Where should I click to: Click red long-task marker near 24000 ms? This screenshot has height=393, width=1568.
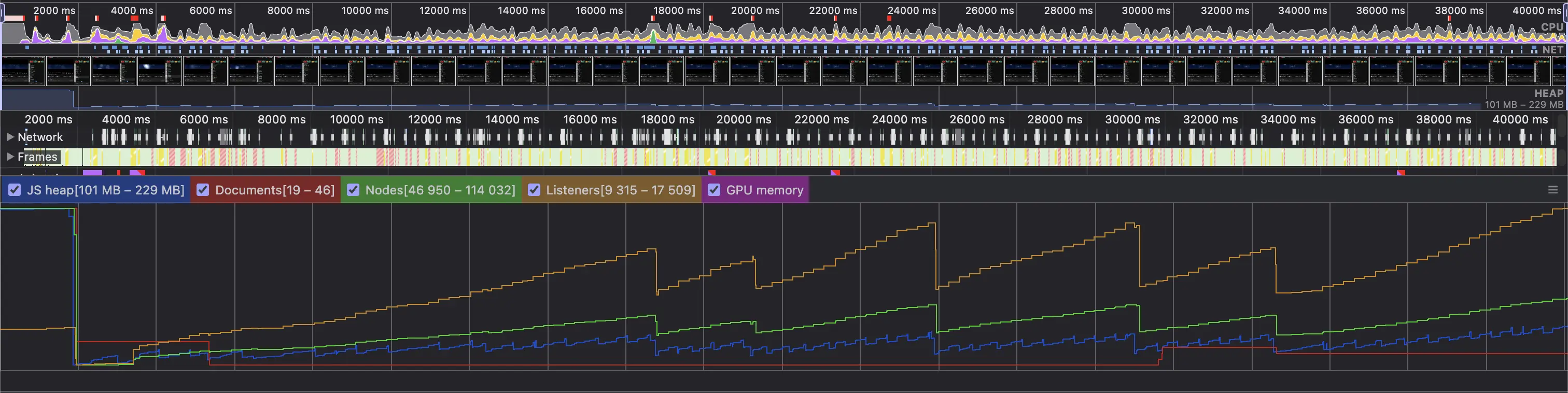pos(889,19)
